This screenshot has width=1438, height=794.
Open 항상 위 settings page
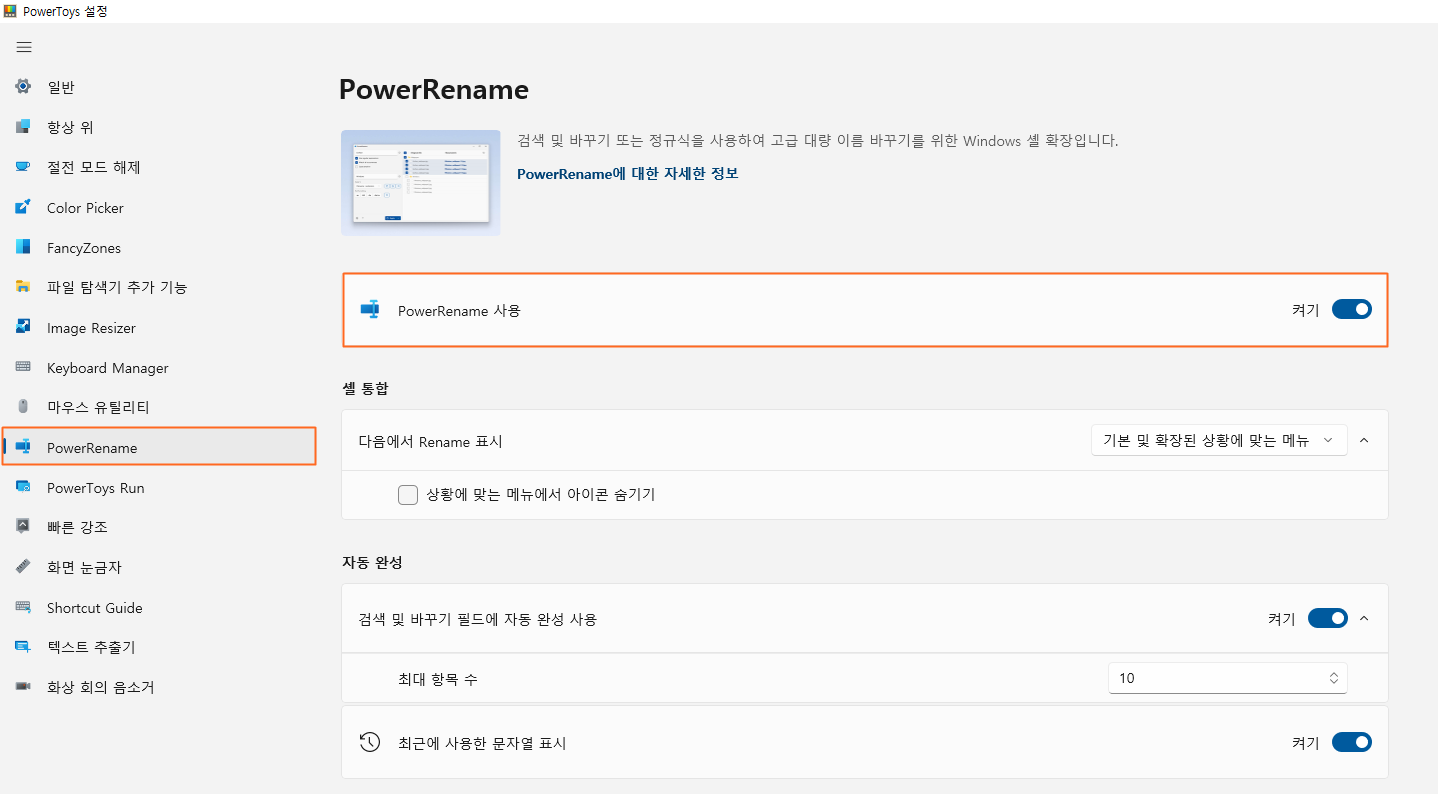pos(70,127)
